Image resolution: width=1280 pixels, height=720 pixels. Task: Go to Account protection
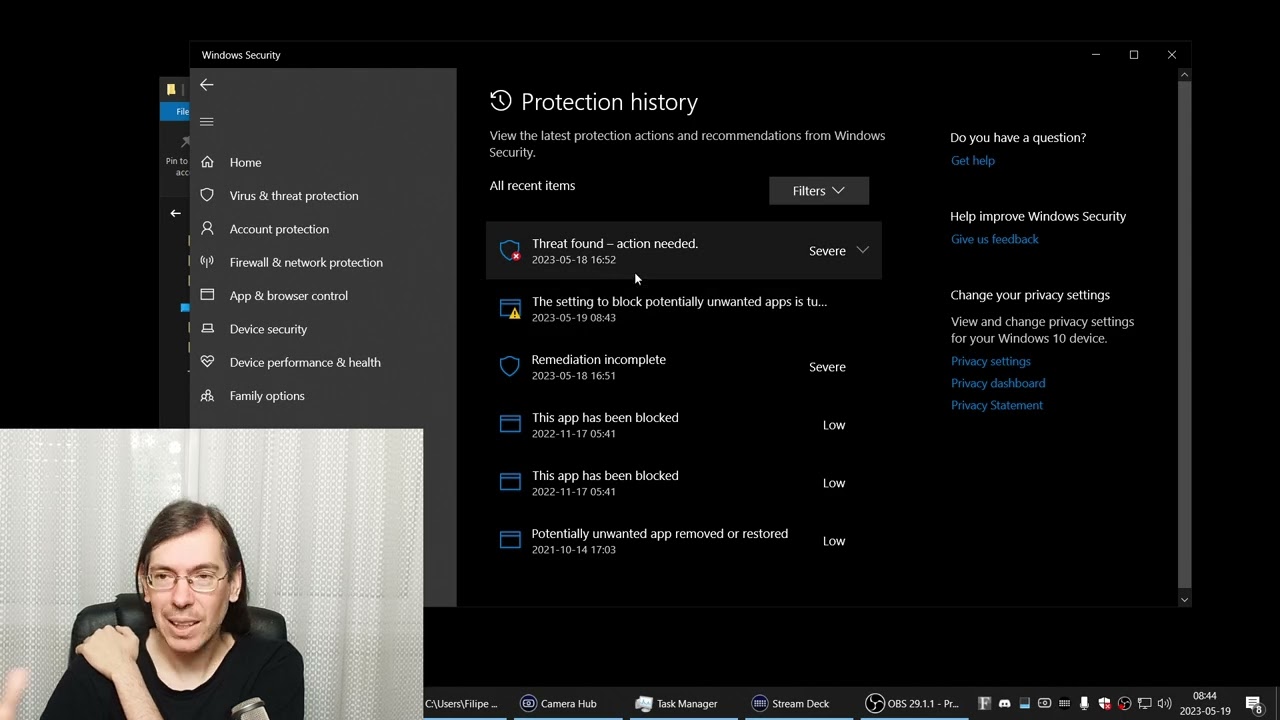point(279,229)
